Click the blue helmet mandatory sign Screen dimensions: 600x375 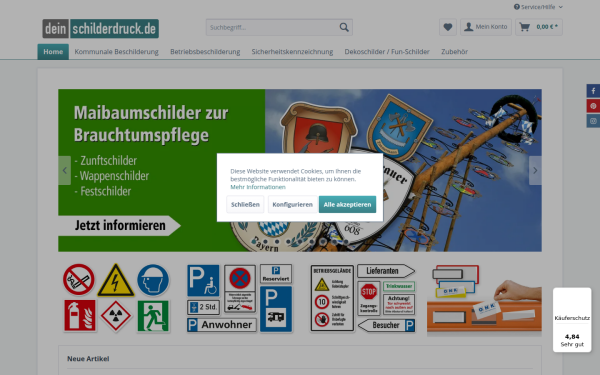coord(153,280)
